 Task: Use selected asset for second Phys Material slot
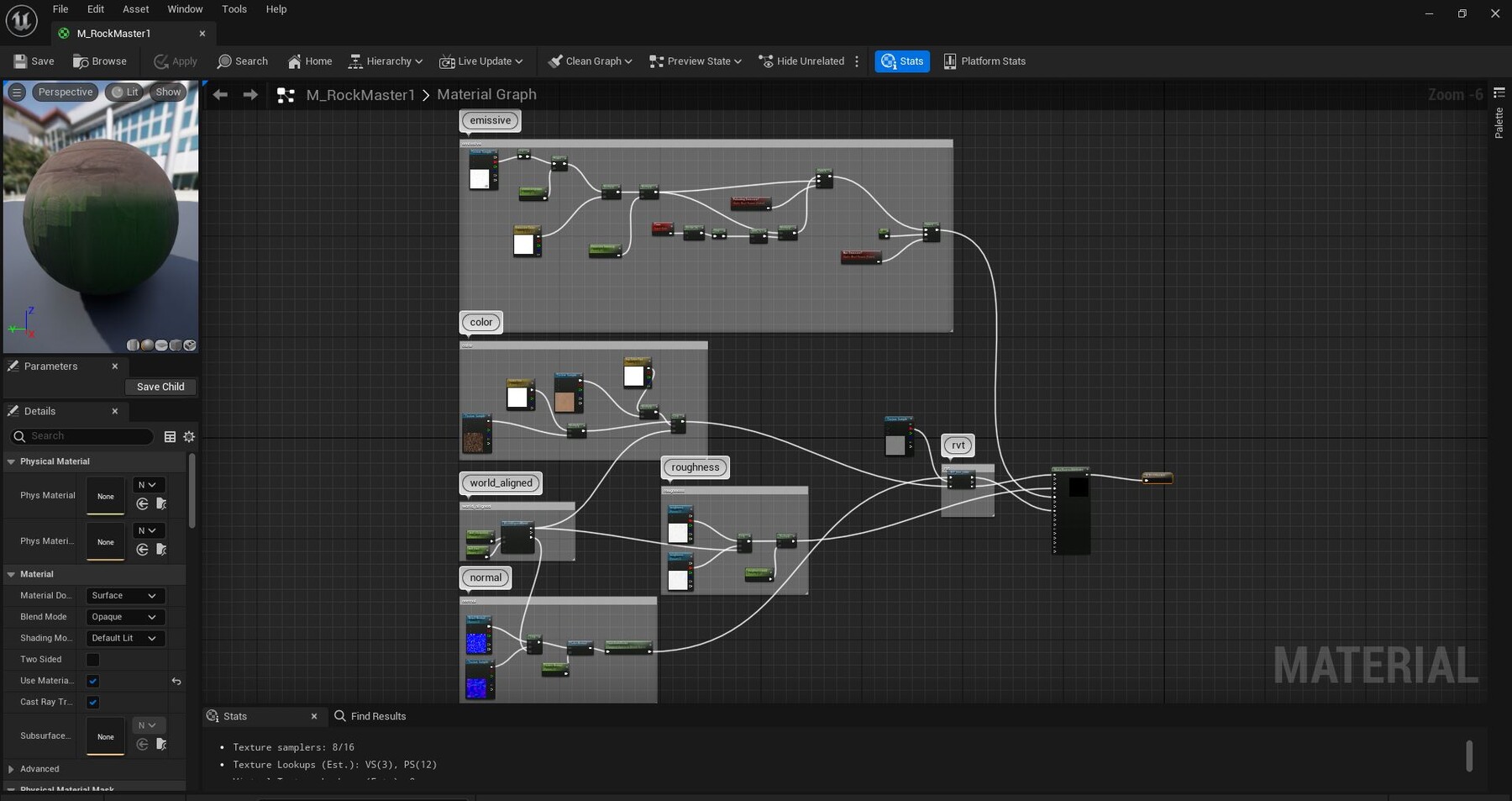coord(143,550)
